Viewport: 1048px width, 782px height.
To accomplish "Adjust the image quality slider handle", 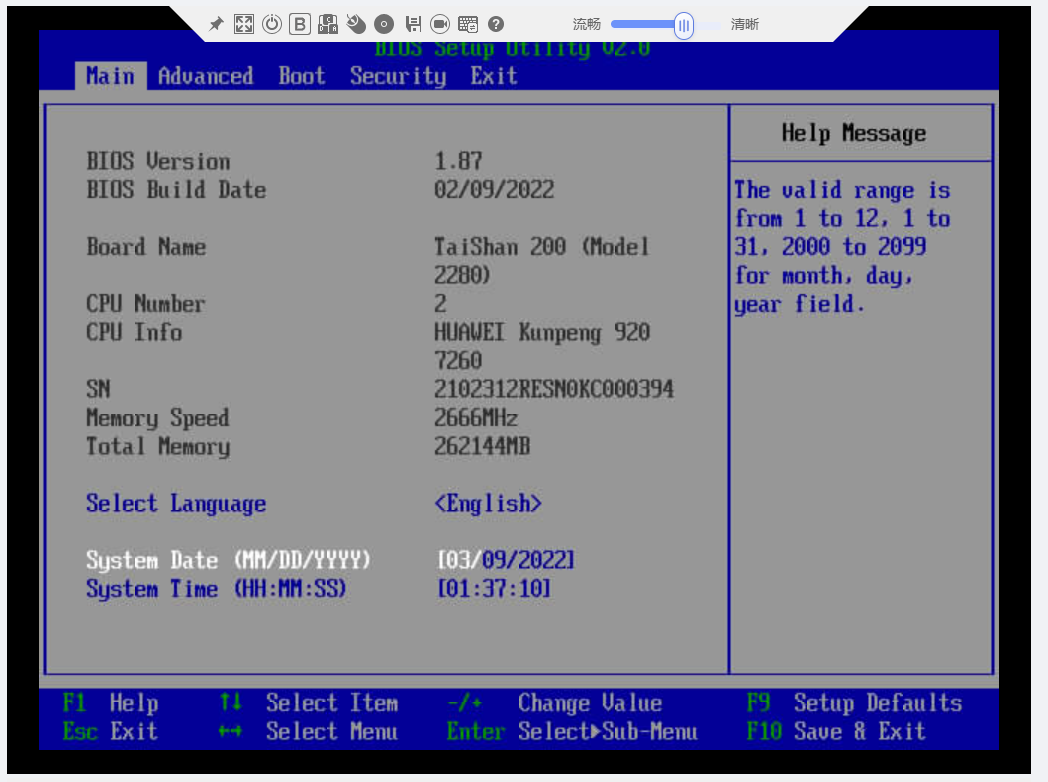I will click(x=684, y=25).
